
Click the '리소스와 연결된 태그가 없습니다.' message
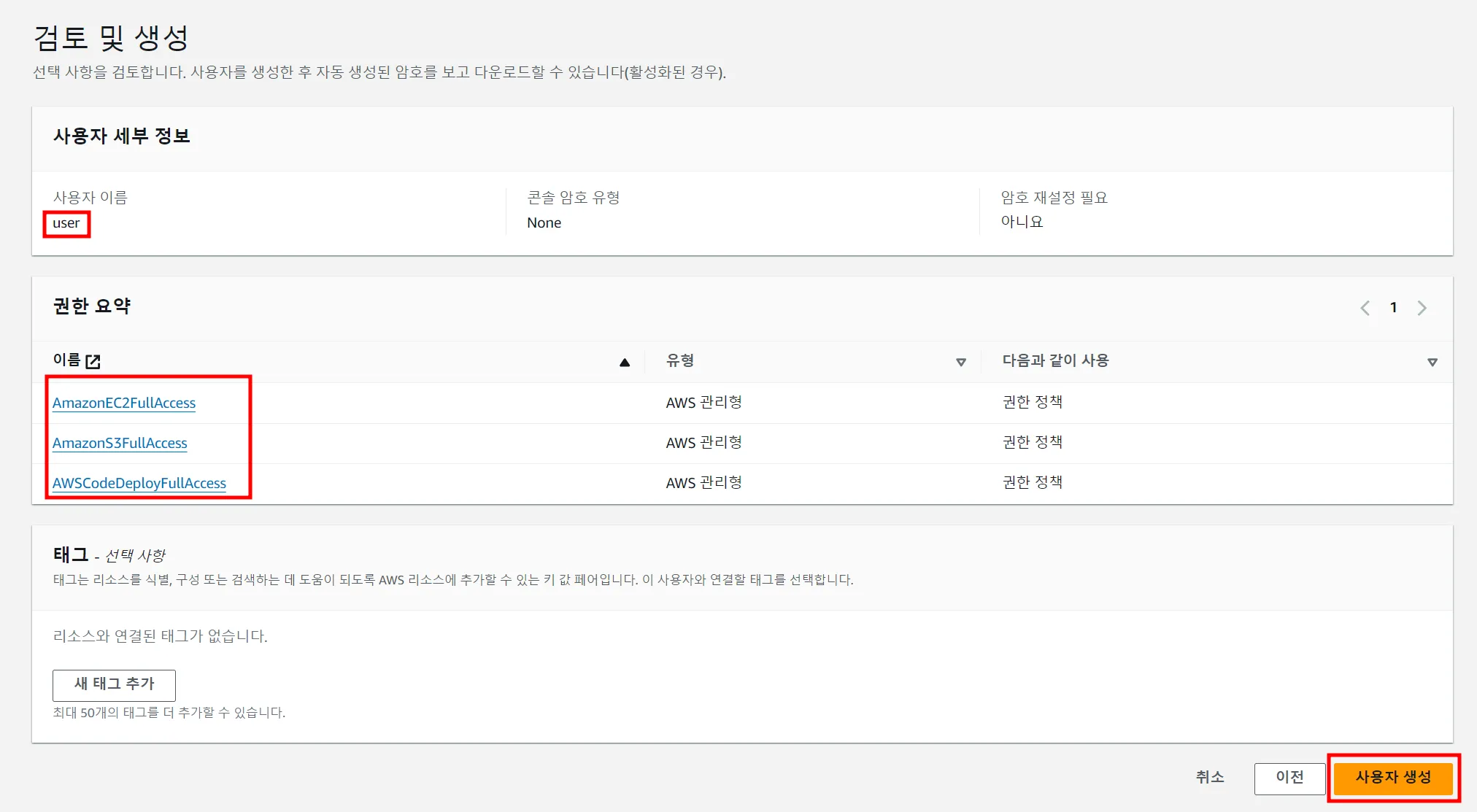(161, 636)
